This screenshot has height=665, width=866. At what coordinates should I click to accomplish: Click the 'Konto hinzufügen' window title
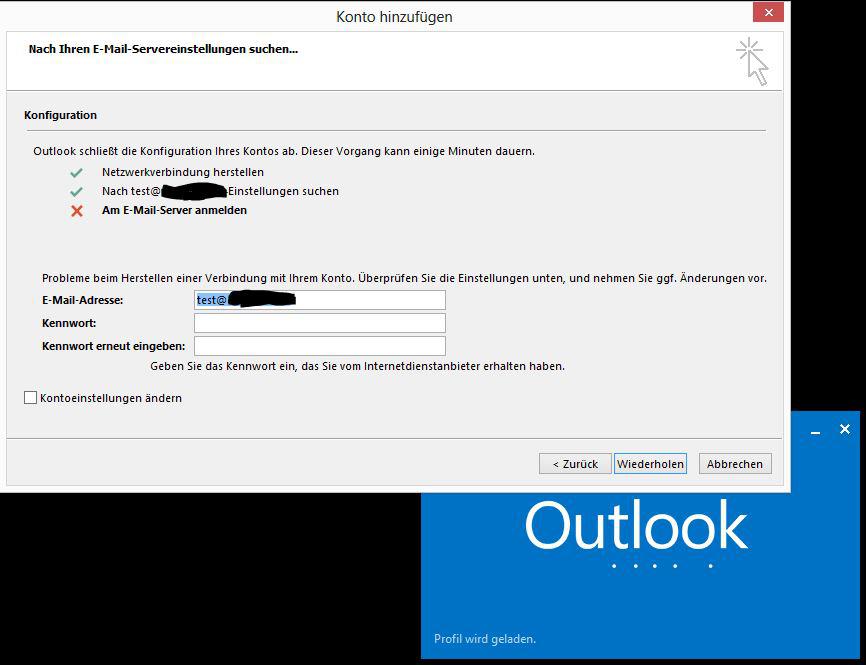tap(394, 17)
